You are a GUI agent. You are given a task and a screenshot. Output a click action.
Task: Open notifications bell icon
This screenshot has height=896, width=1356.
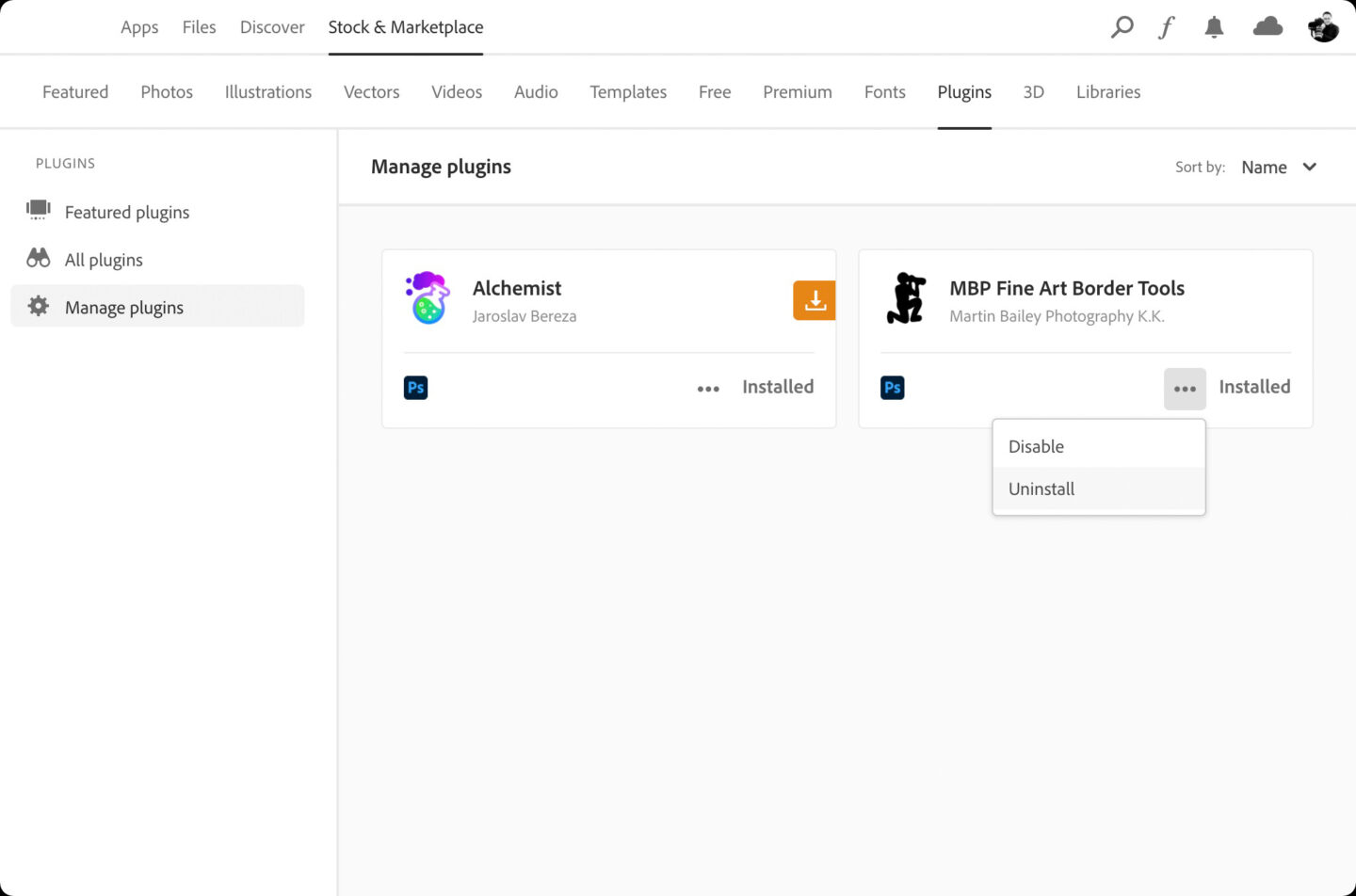1214,27
